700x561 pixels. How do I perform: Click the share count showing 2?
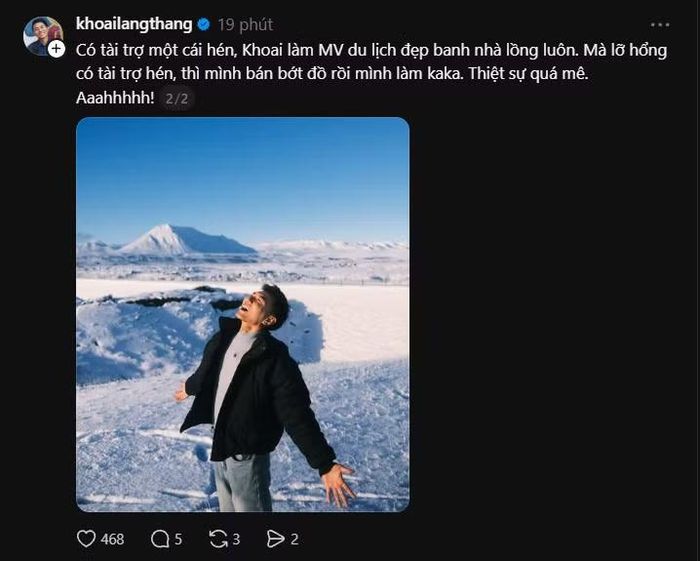tap(294, 539)
